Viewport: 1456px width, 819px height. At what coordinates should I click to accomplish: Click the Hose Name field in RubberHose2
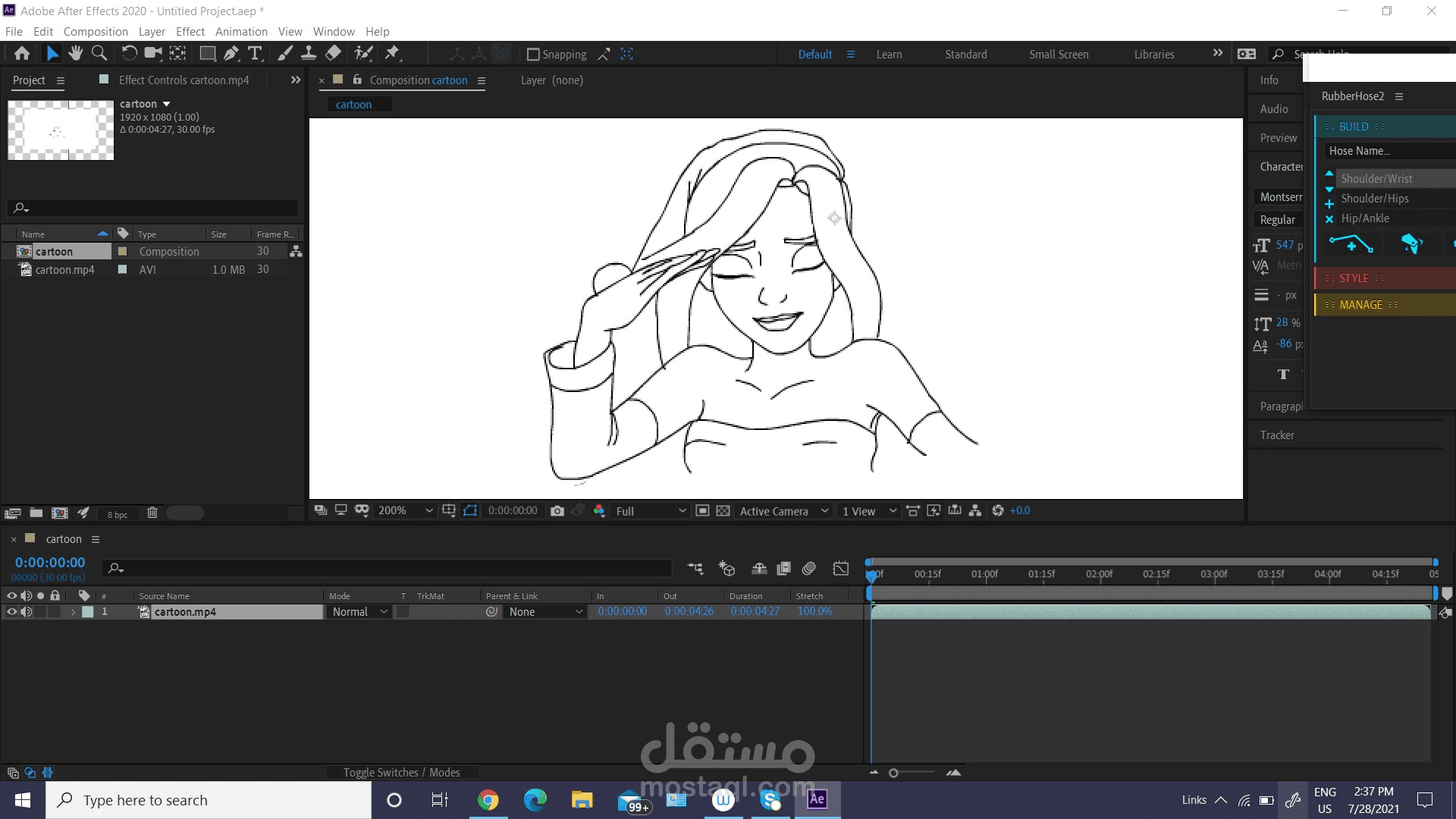pyautogui.click(x=1388, y=150)
